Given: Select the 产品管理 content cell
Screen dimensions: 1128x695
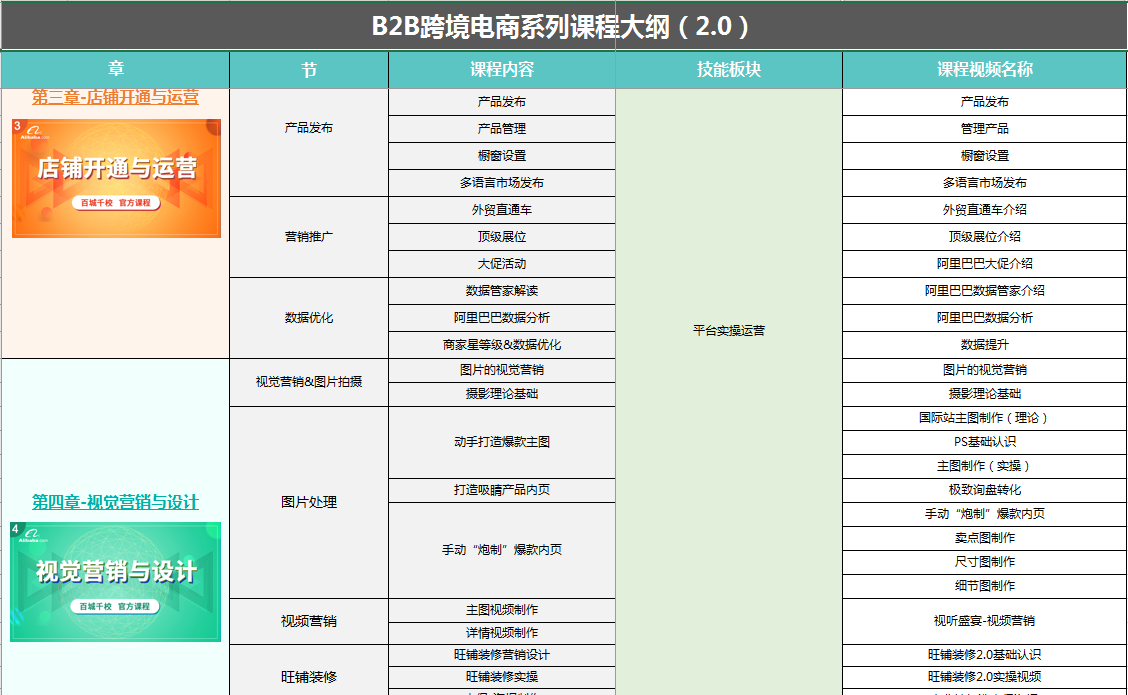Looking at the screenshot, I should (502, 129).
